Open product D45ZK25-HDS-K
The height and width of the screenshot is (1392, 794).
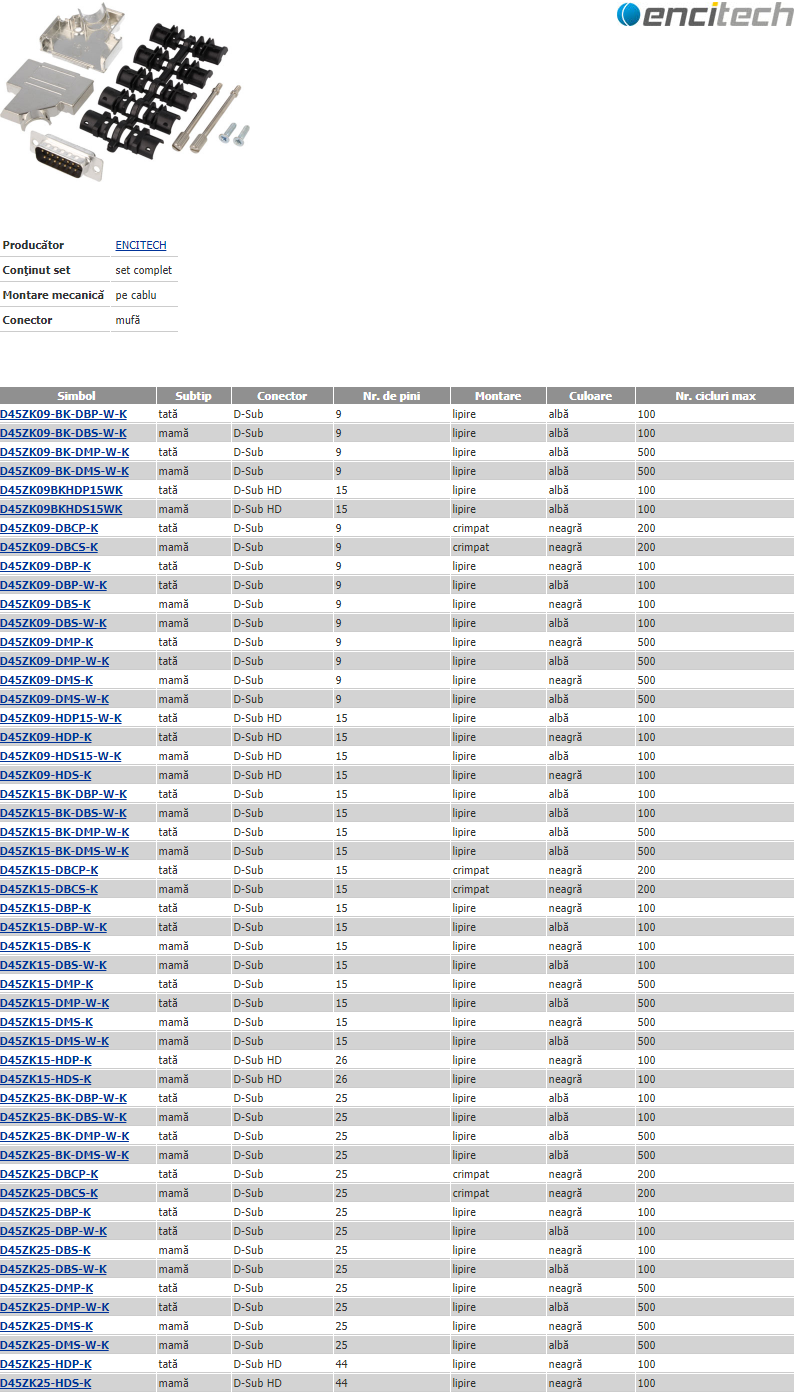(46, 1383)
